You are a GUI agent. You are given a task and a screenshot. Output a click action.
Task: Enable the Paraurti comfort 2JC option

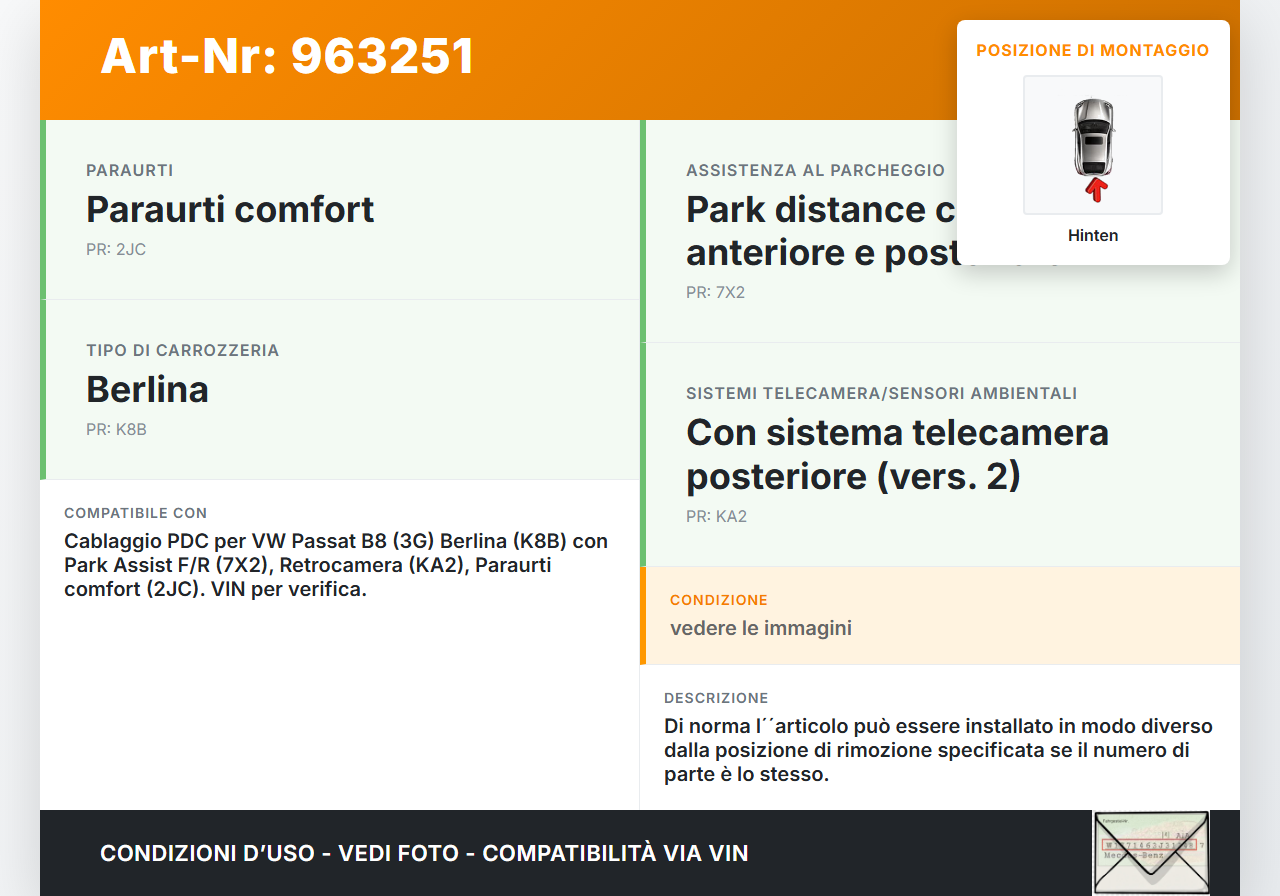tap(230, 210)
